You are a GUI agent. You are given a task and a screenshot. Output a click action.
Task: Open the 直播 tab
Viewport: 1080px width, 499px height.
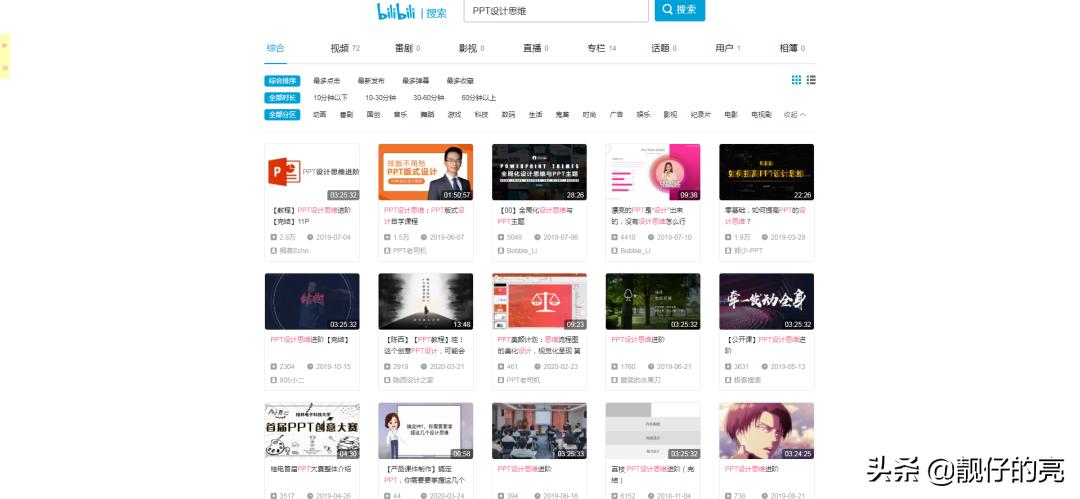point(535,48)
